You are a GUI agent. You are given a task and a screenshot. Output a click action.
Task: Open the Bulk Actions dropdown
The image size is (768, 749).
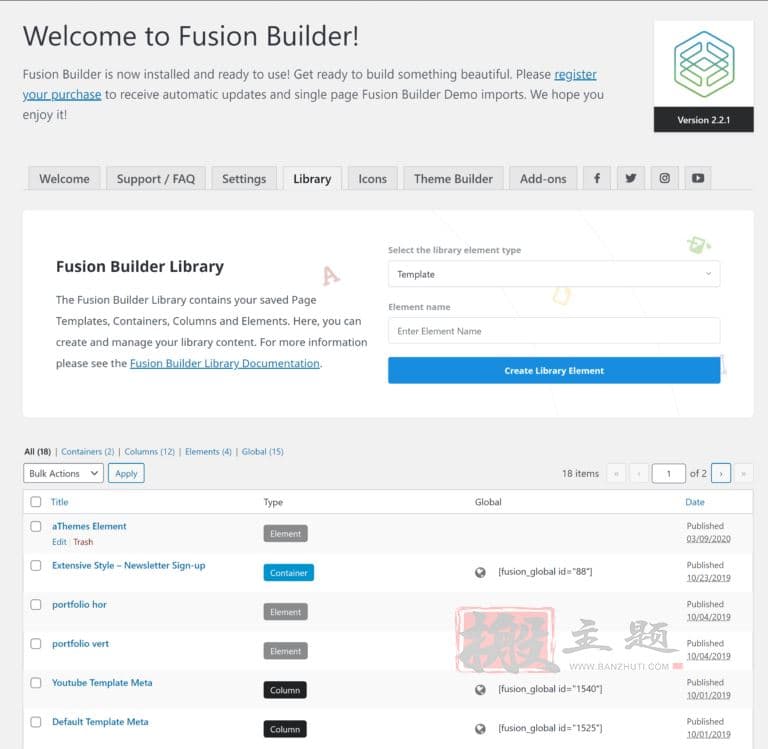[x=63, y=474]
